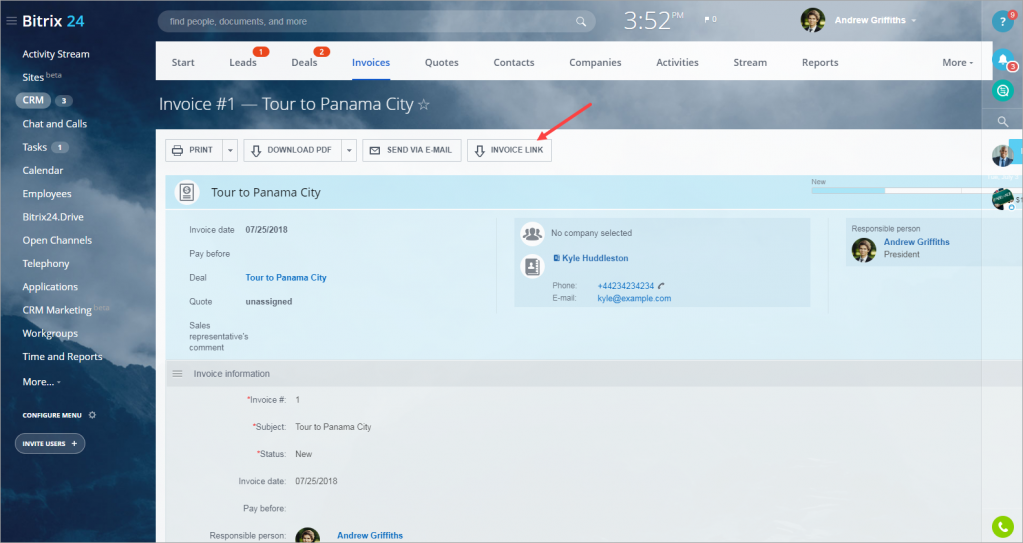Open Sites beta in sidebar
The height and width of the screenshot is (543, 1023).
(42, 77)
